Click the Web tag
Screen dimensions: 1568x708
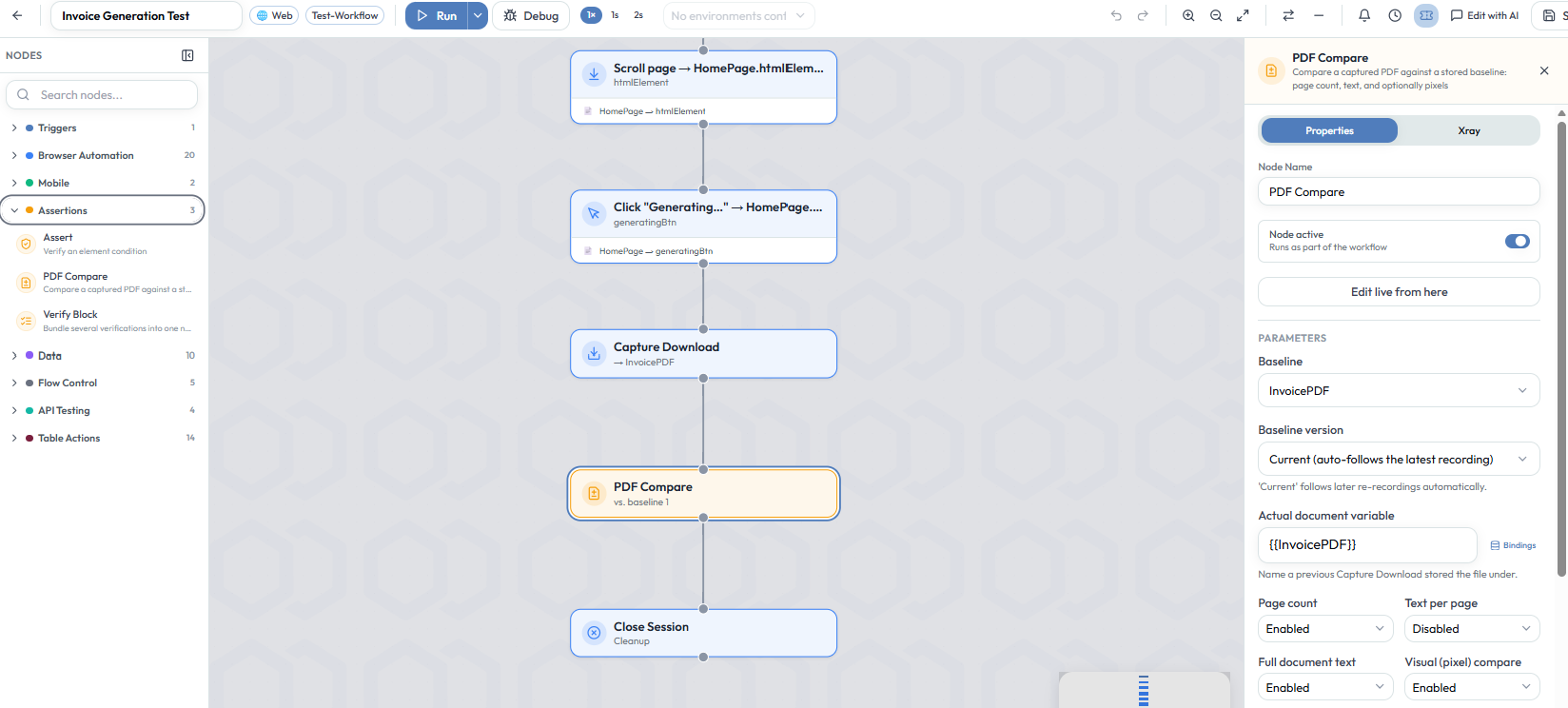point(275,15)
